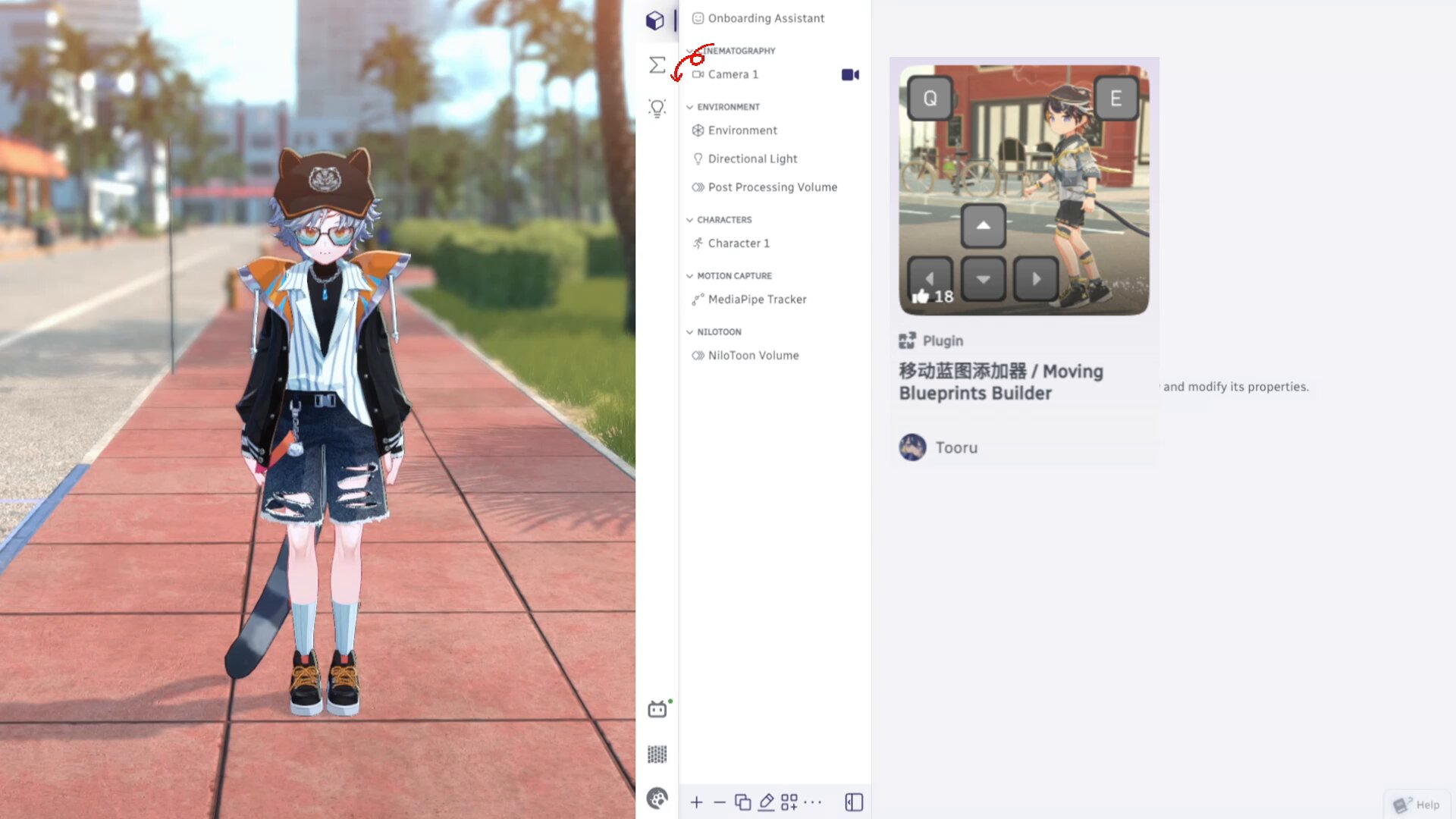
Task: Click the 18 likes count
Action: [943, 297]
